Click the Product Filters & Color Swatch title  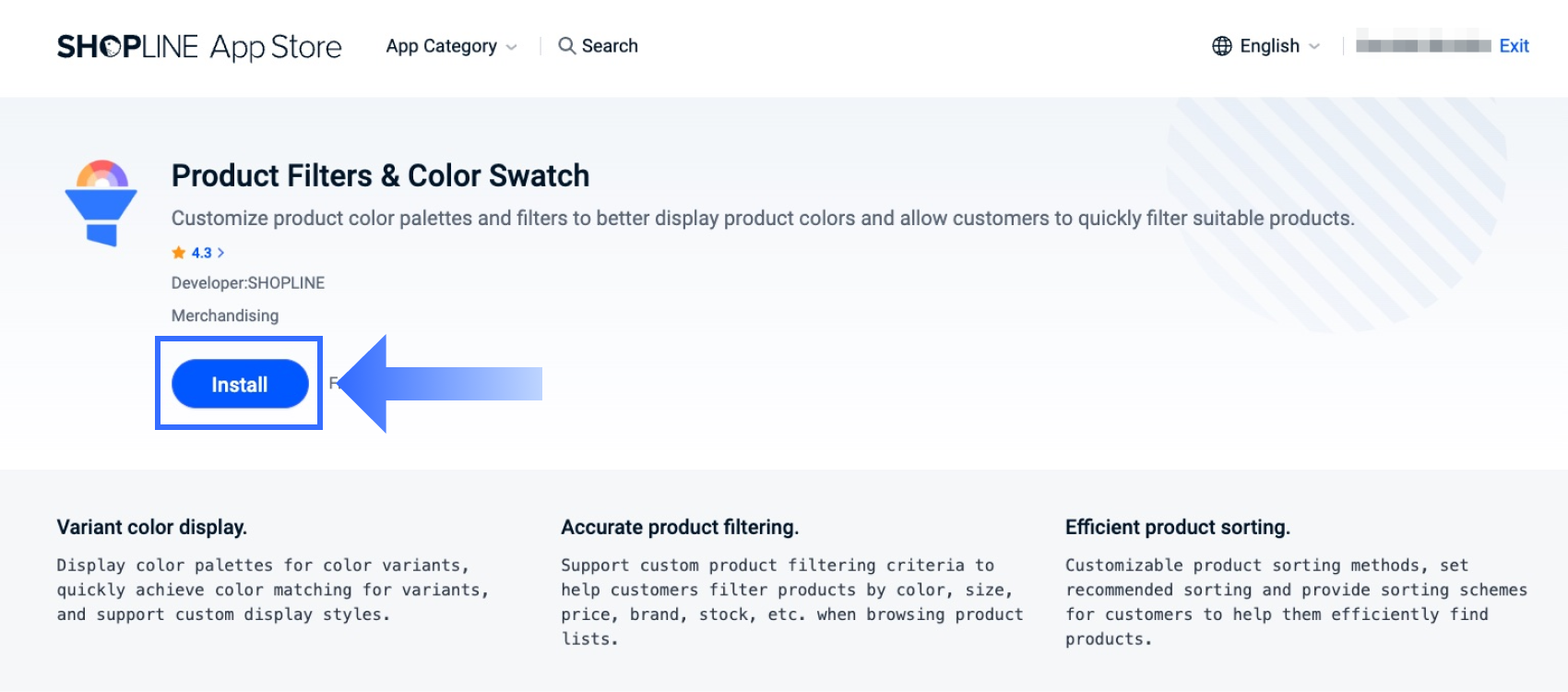coord(380,175)
